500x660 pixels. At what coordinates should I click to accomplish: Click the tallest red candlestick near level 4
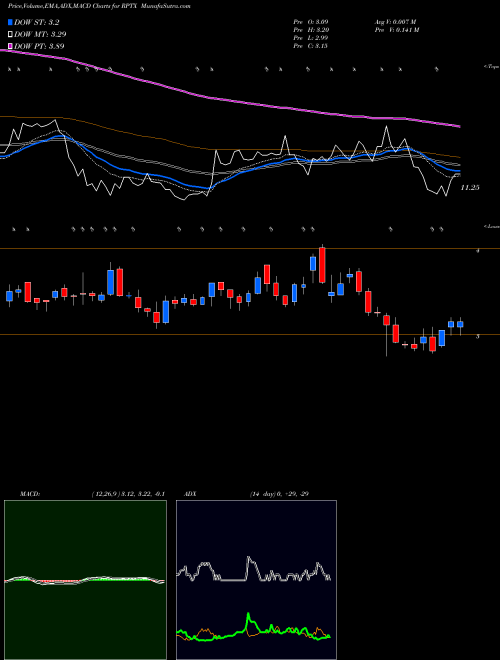322,265
